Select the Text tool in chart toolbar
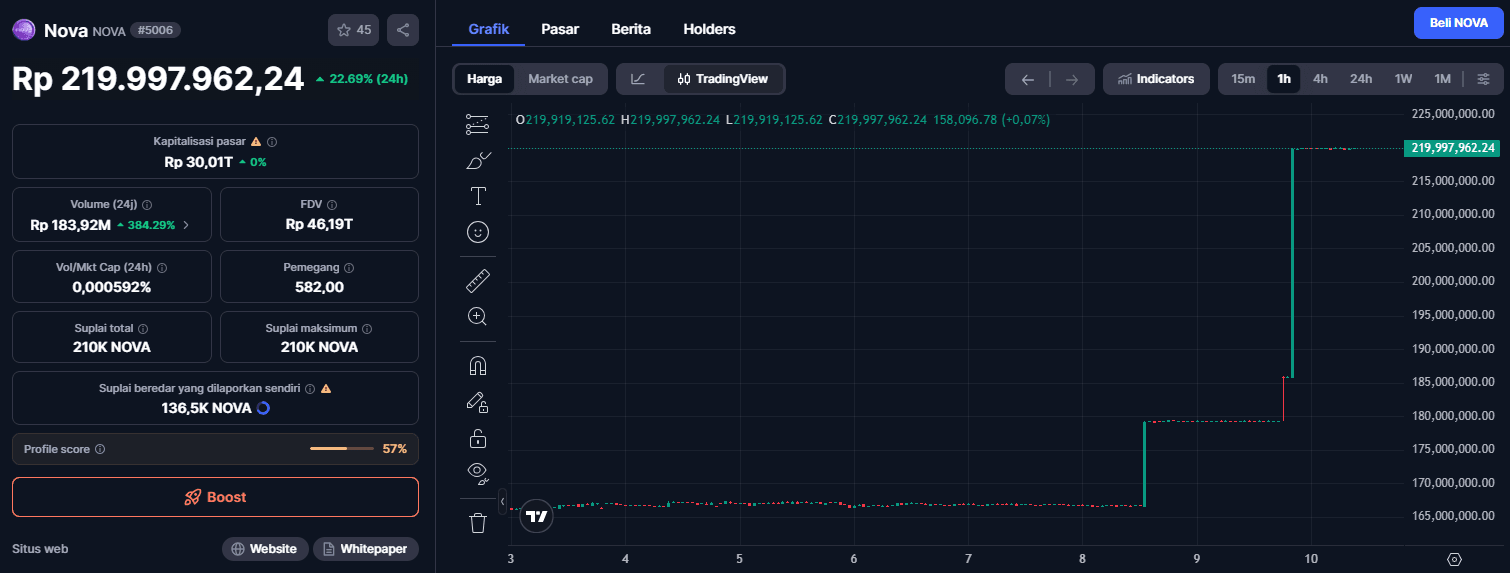 pos(478,195)
